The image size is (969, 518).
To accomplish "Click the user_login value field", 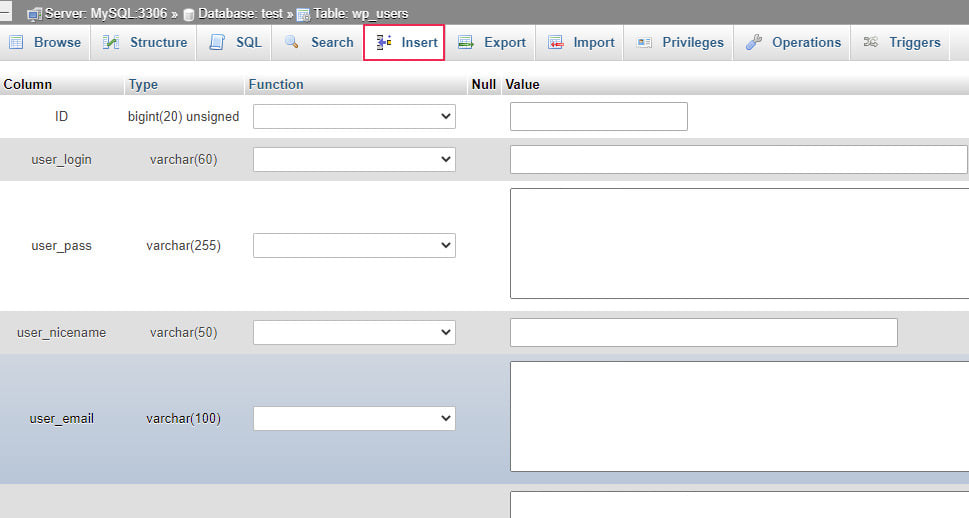I will coord(738,159).
